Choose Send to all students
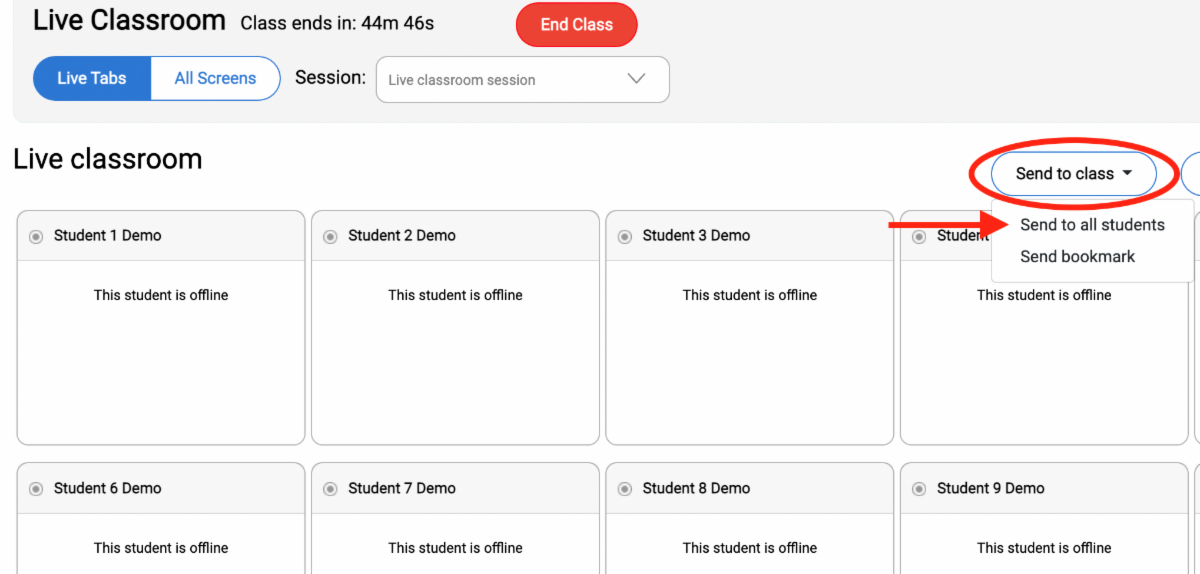The image size is (1200, 574). coord(1092,225)
